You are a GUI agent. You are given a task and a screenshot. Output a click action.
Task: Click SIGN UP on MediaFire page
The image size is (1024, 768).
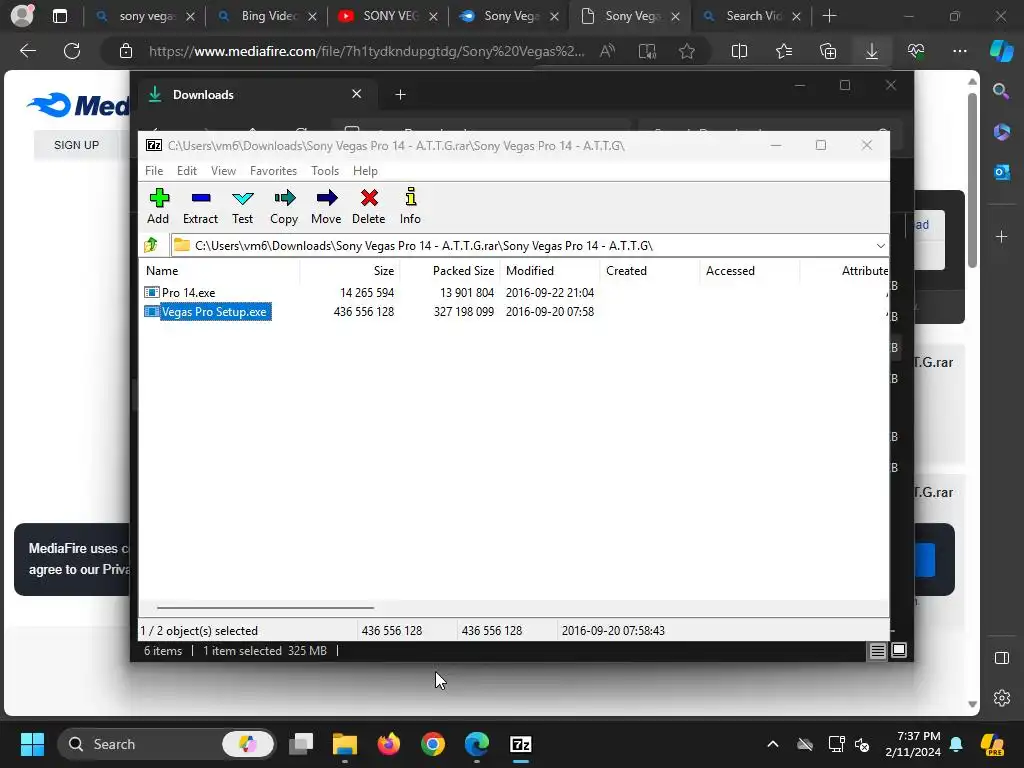coord(76,145)
